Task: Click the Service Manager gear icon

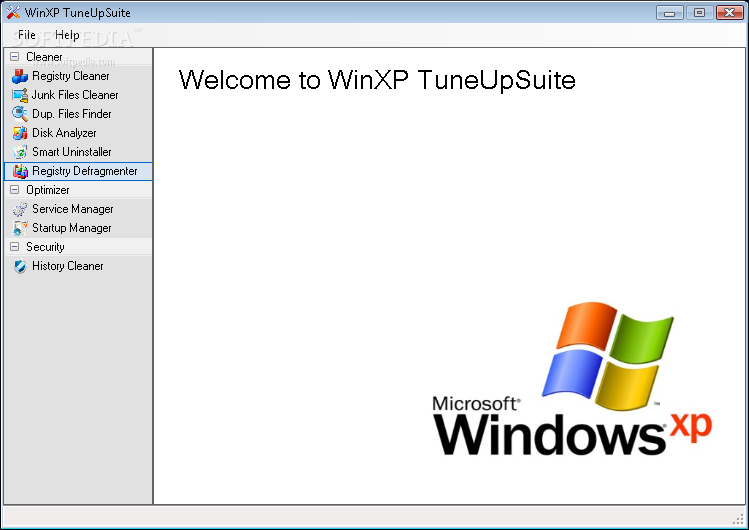Action: pyautogui.click(x=20, y=209)
